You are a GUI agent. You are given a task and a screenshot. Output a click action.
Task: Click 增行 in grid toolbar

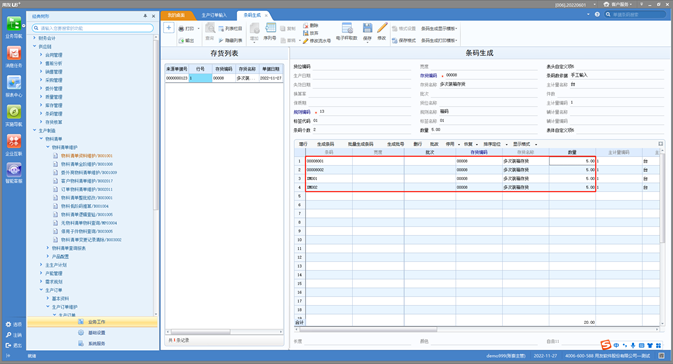(303, 144)
